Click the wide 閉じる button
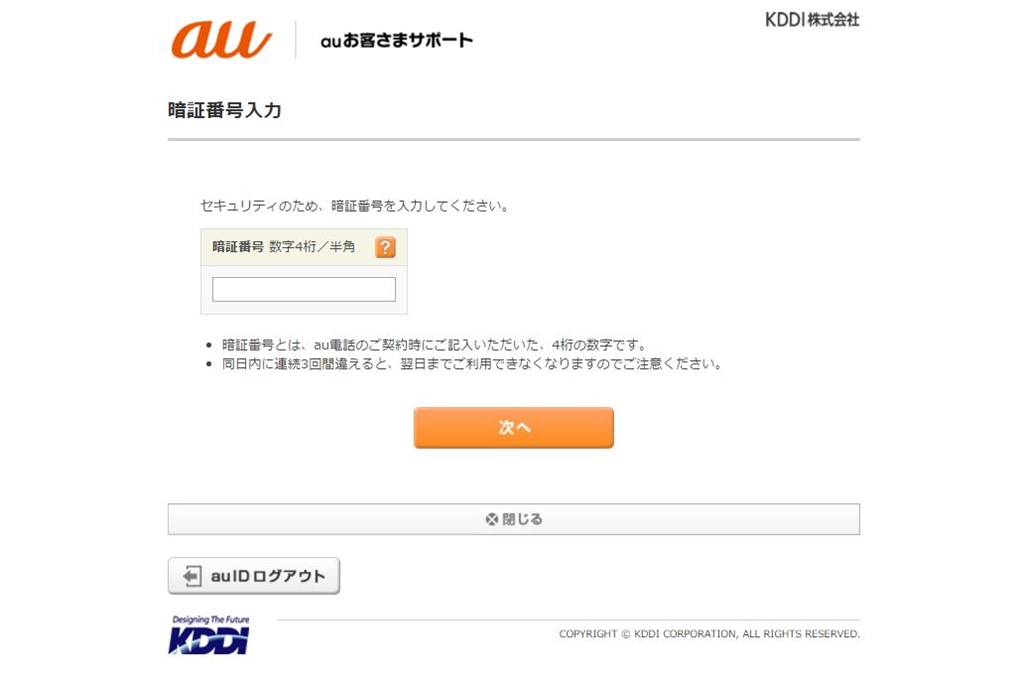The image size is (1024, 695). pos(514,519)
